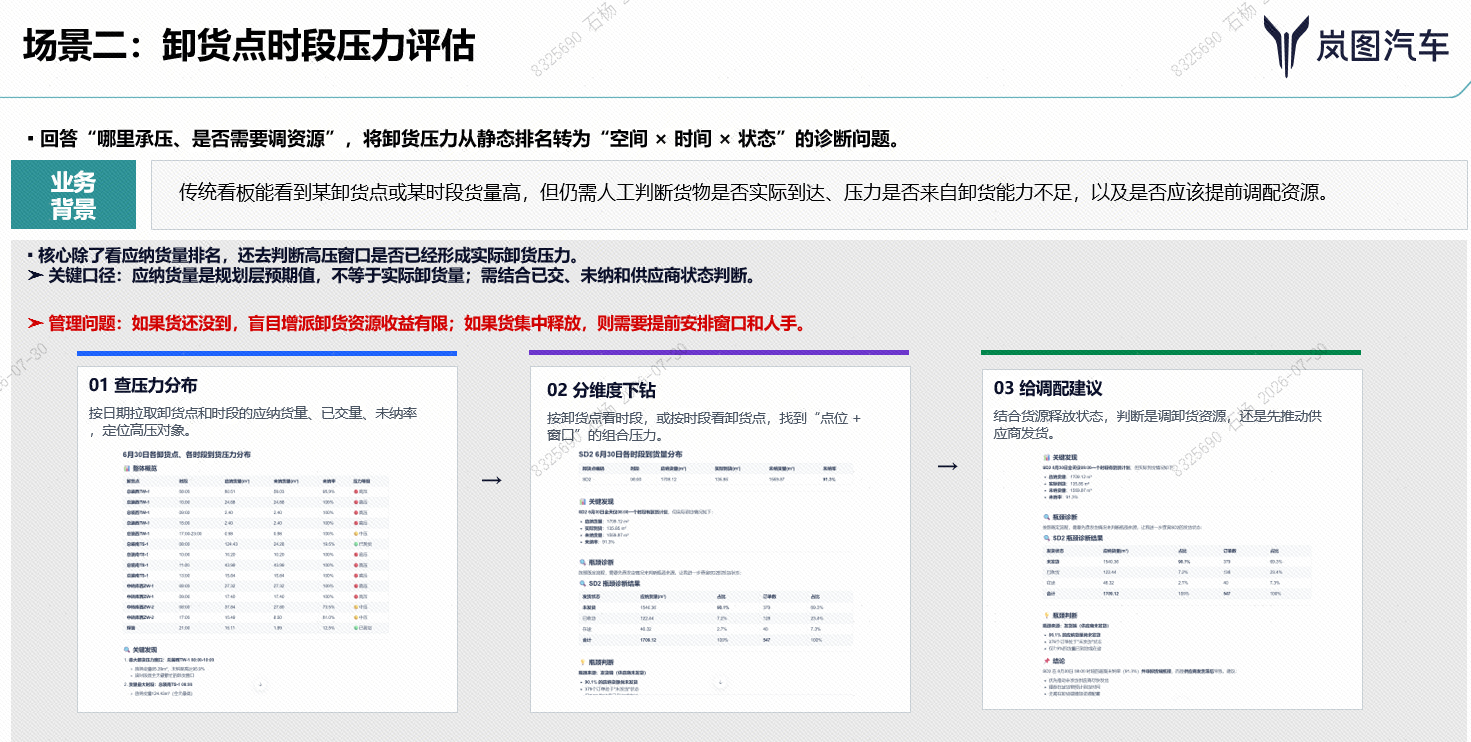Image resolution: width=1471 pixels, height=742 pixels.
Task: Select the description text under 02 分维度下钻
Action: [x=704, y=426]
